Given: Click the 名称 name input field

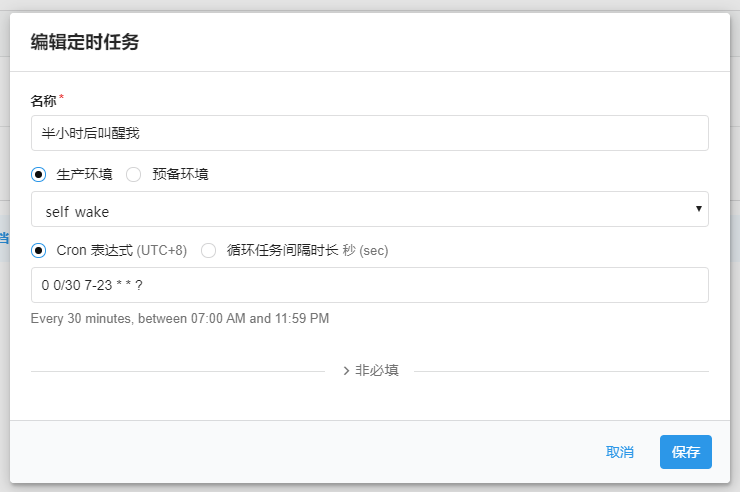Looking at the screenshot, I should 369,133.
